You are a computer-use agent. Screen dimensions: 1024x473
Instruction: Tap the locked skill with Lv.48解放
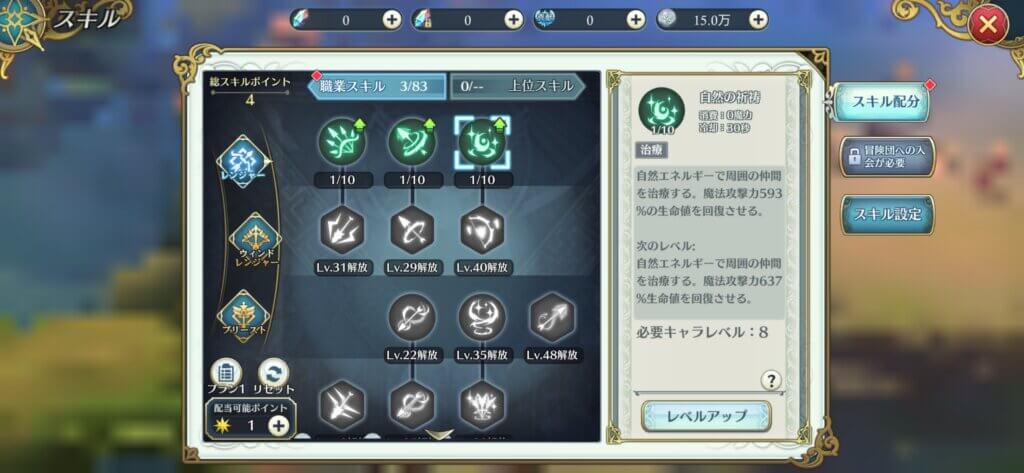coord(552,317)
